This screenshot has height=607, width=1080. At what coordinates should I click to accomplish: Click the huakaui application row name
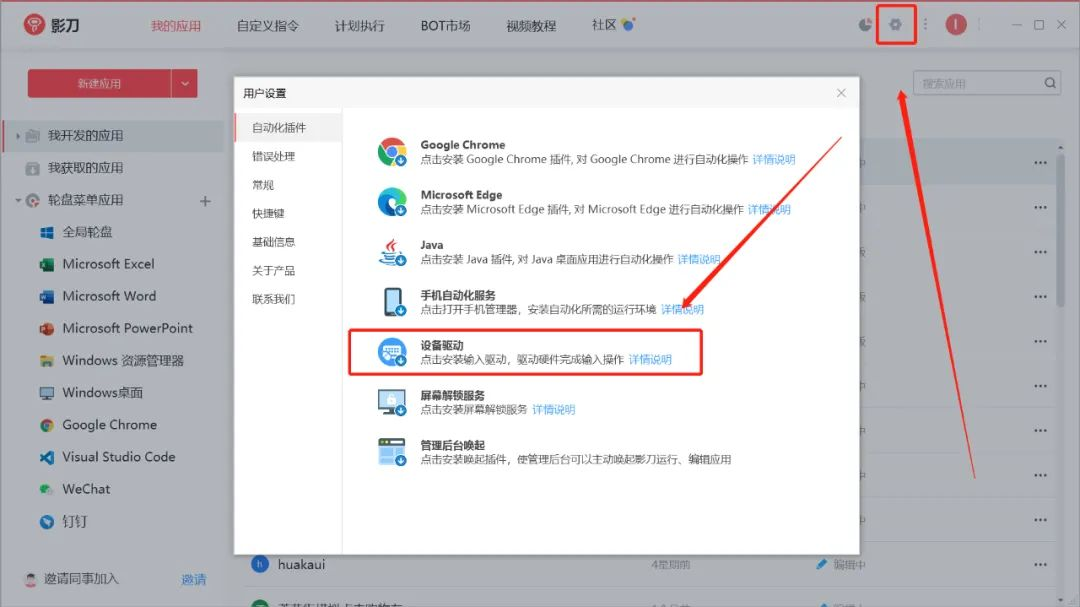tap(301, 564)
